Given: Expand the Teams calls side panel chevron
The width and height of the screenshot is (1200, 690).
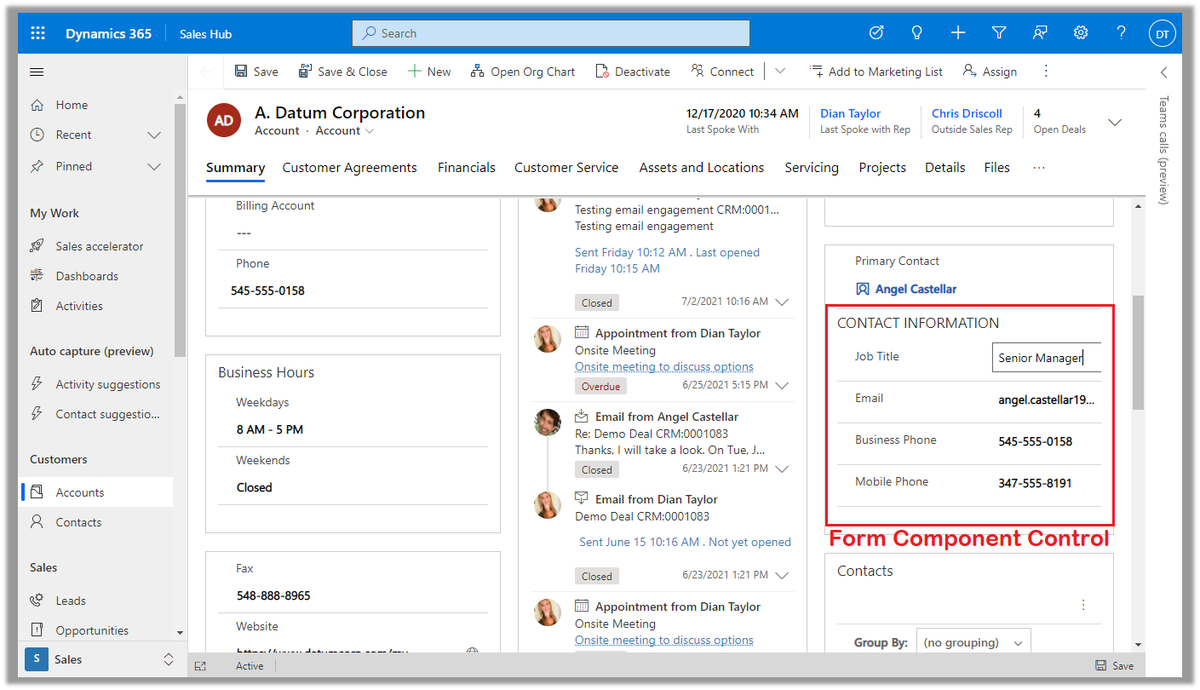Looking at the screenshot, I should coord(1164,73).
